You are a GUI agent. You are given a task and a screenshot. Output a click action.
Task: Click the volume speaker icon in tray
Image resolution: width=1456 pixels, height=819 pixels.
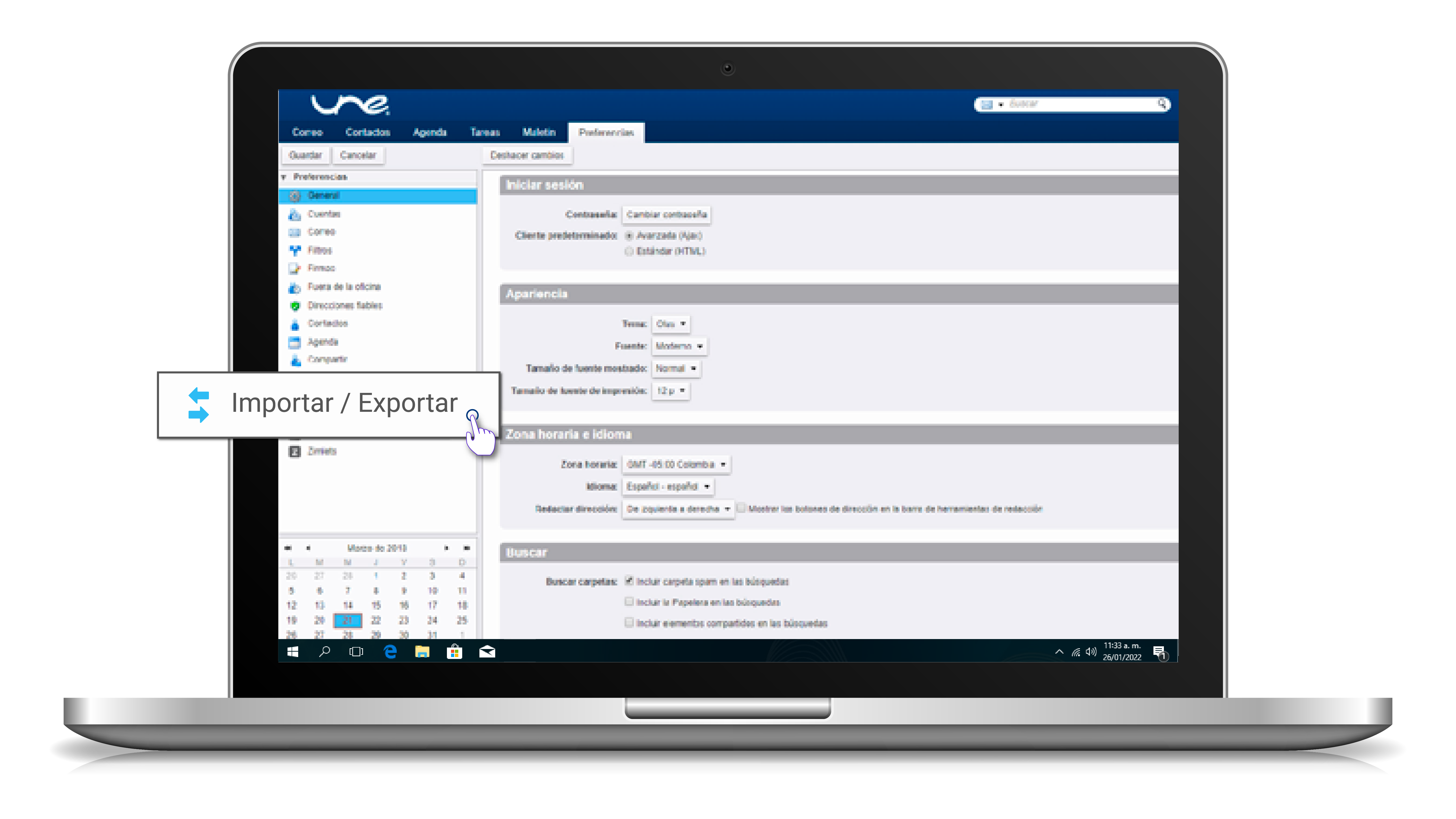click(x=1091, y=652)
